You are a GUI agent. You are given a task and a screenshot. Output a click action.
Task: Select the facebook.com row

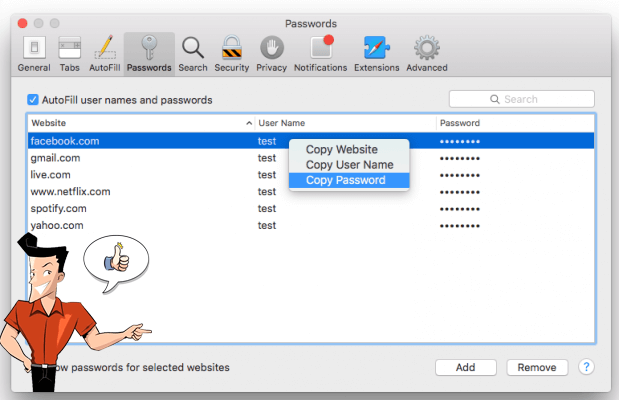coord(311,141)
